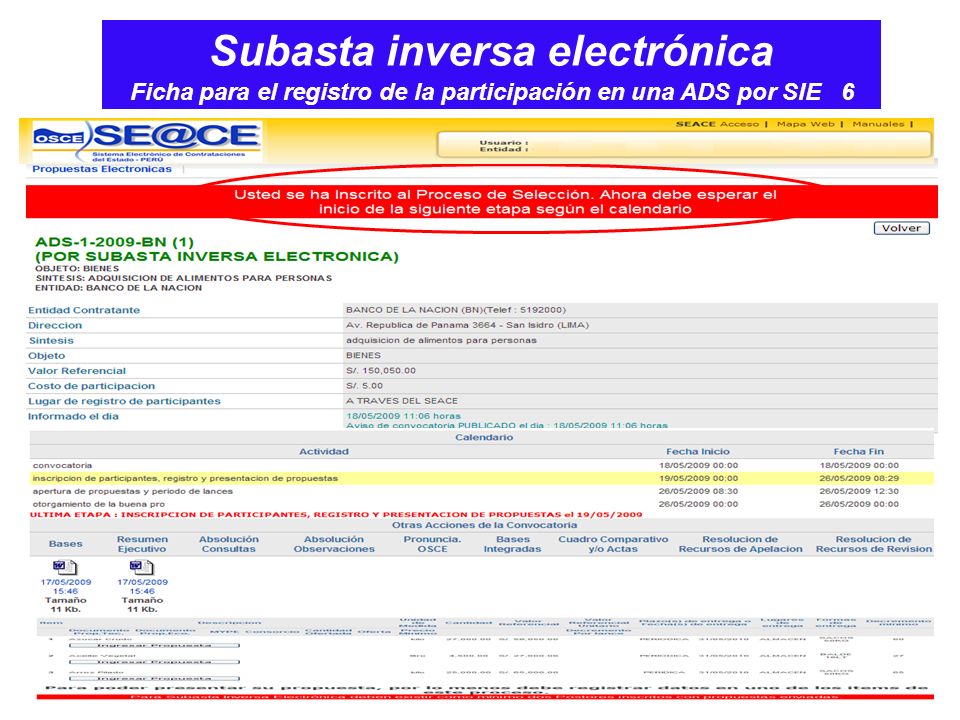The height and width of the screenshot is (720, 960).
Task: Click the Absolución Observaciones header
Action: tap(334, 544)
